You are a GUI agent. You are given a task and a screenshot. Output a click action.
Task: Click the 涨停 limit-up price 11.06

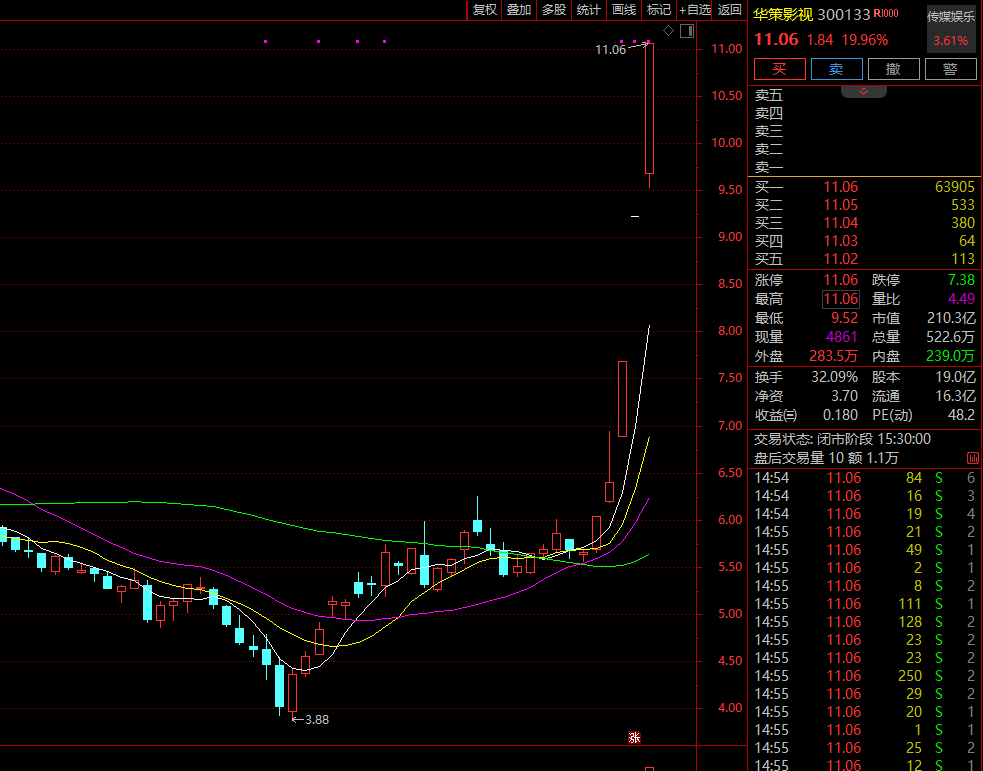(841, 280)
